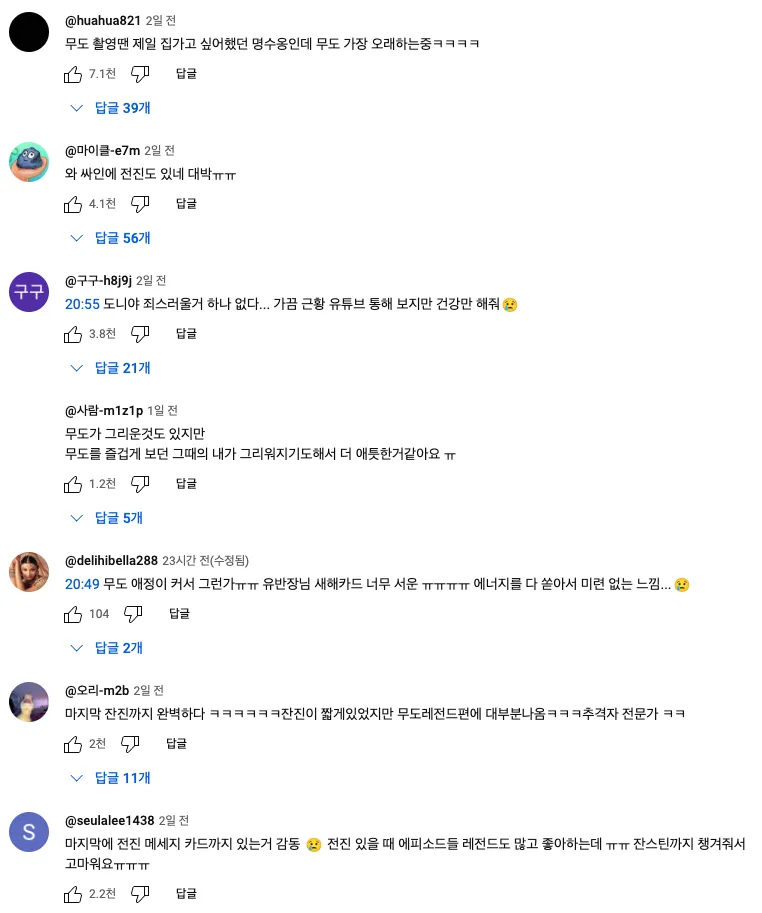This screenshot has height=913, width=762.
Task: Like @사람-m1z1p's comment
Action: point(73,483)
